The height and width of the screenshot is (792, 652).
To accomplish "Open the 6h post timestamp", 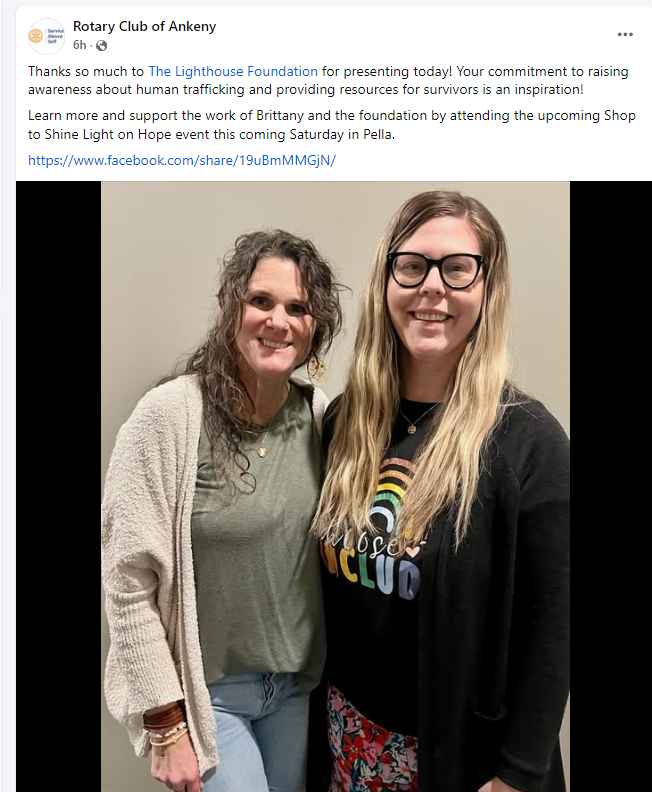I will (79, 45).
